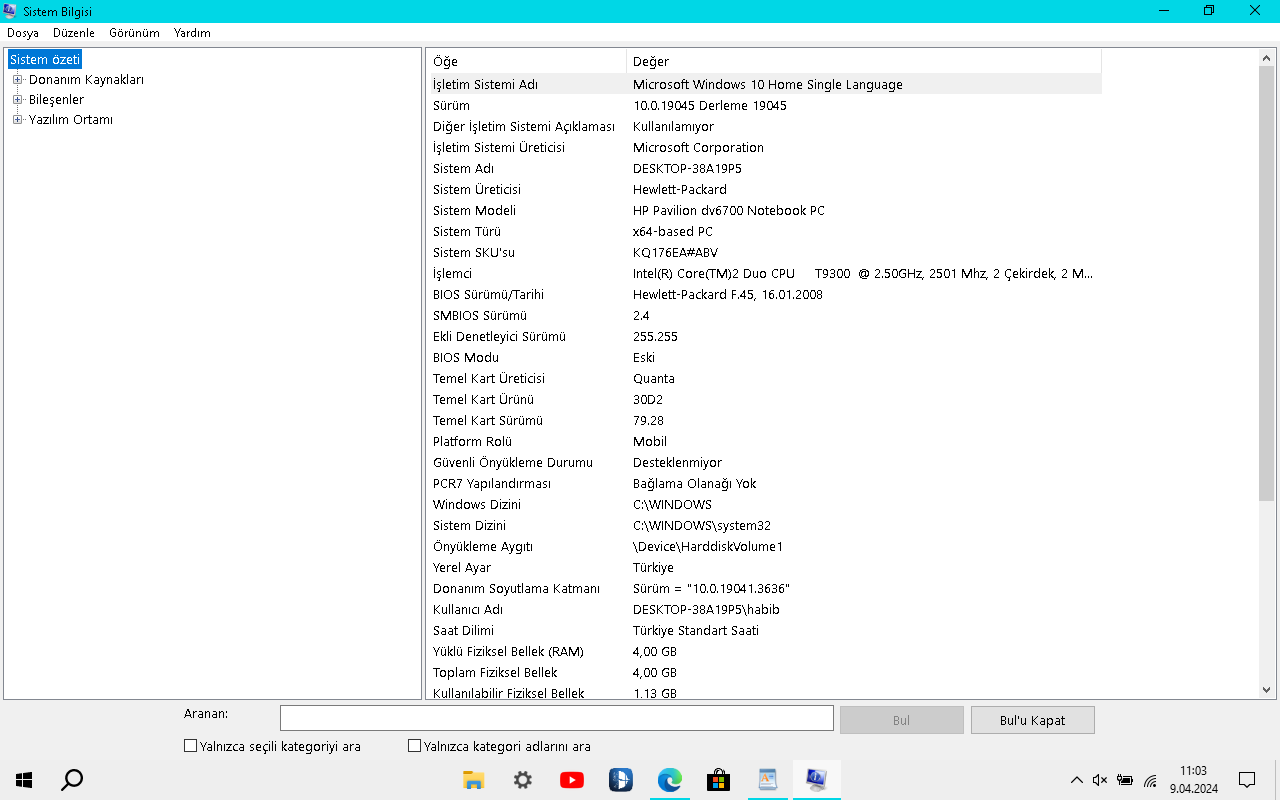Sort by the Öğe column header
The width and height of the screenshot is (1280, 800).
point(527,61)
